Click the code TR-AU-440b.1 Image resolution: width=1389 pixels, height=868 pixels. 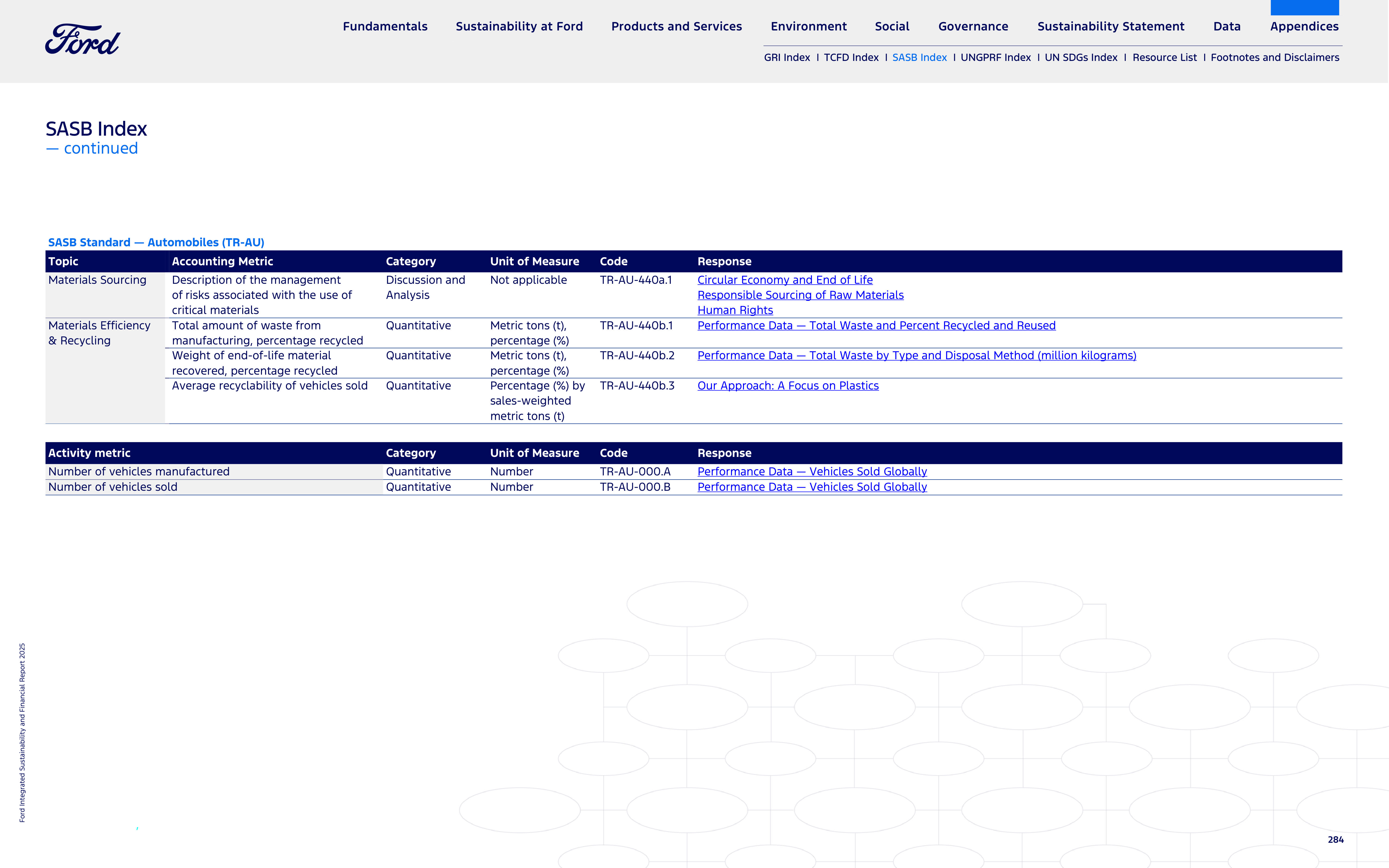pyautogui.click(x=636, y=325)
